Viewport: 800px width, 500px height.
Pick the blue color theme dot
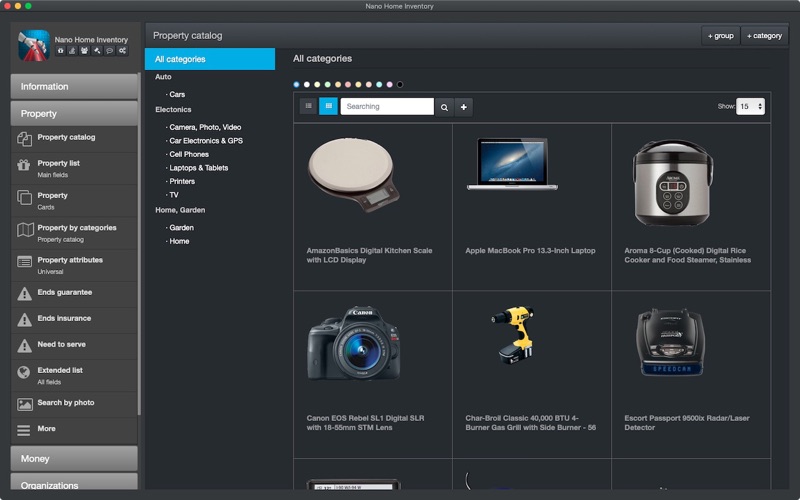(296, 85)
